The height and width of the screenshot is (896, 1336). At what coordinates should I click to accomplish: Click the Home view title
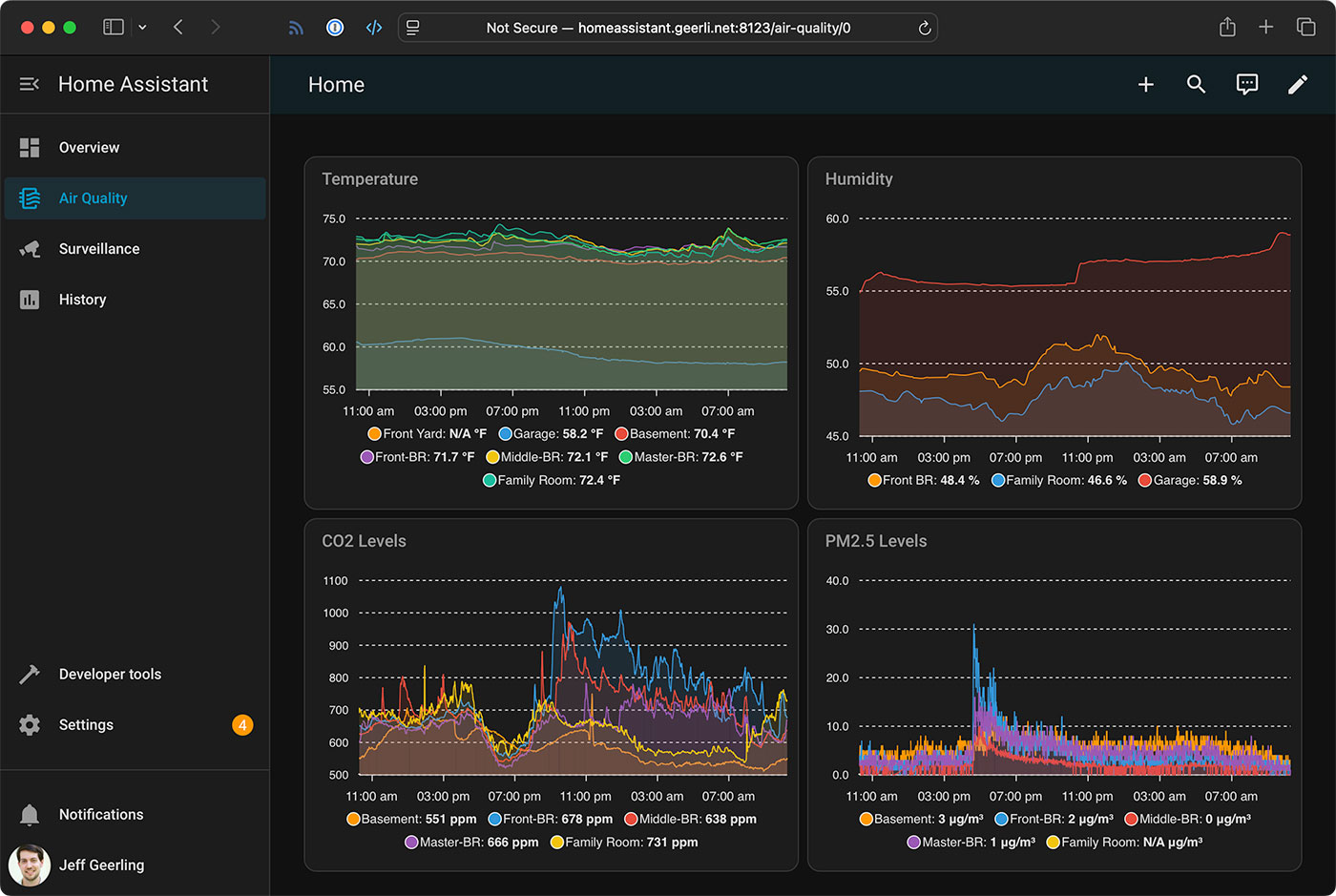(x=336, y=85)
